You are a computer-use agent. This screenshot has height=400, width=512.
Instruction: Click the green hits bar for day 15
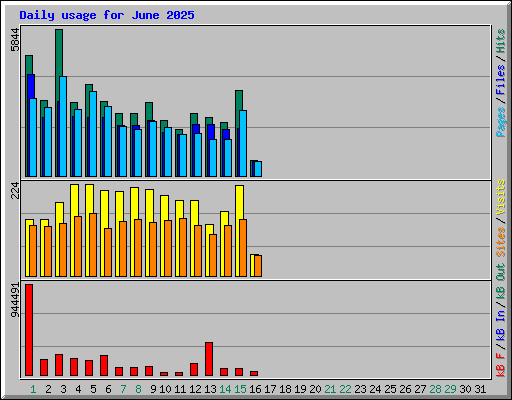pyautogui.click(x=239, y=100)
